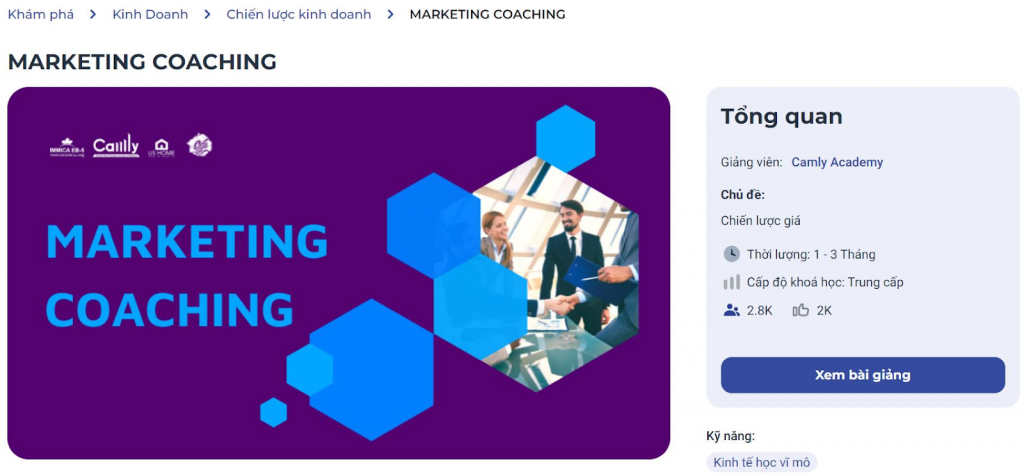1024x474 pixels.
Task: Navigate to Chiến lược kinh doanh breadcrumb
Action: (298, 14)
